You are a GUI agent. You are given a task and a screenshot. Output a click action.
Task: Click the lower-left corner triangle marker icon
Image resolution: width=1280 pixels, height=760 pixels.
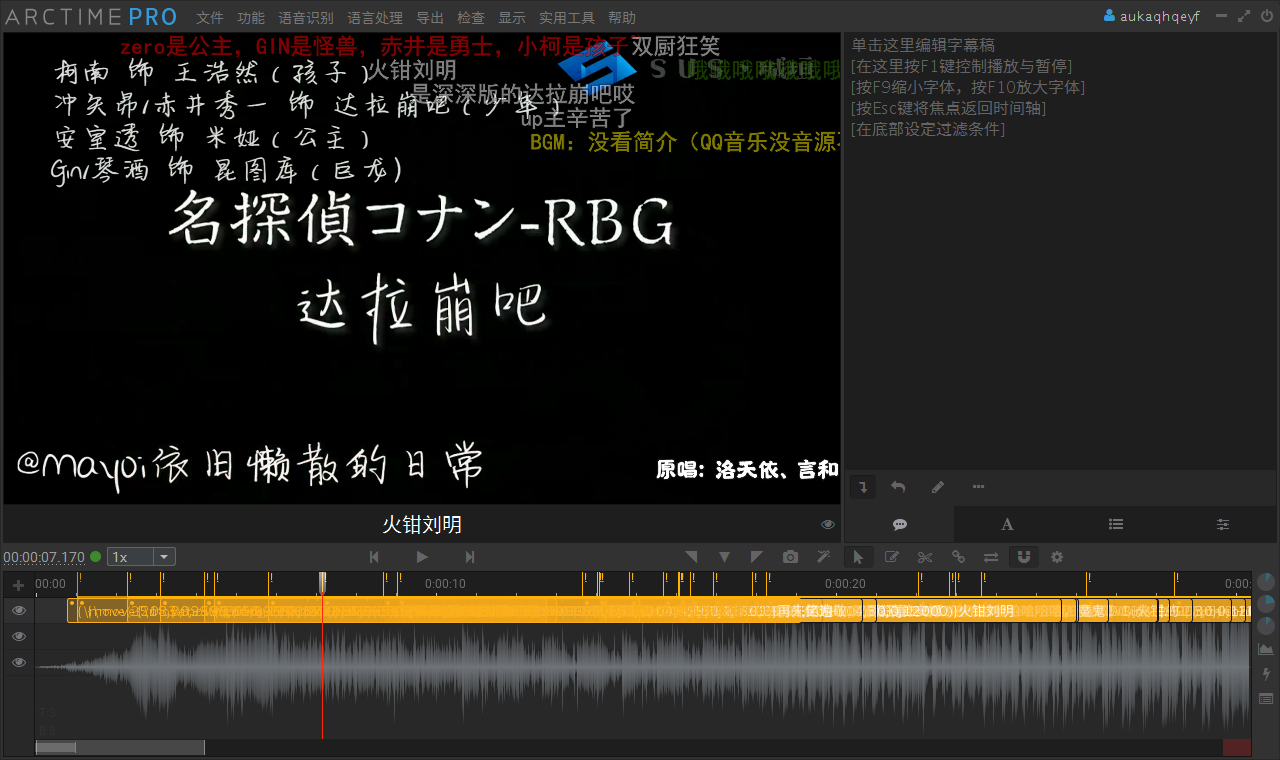757,557
